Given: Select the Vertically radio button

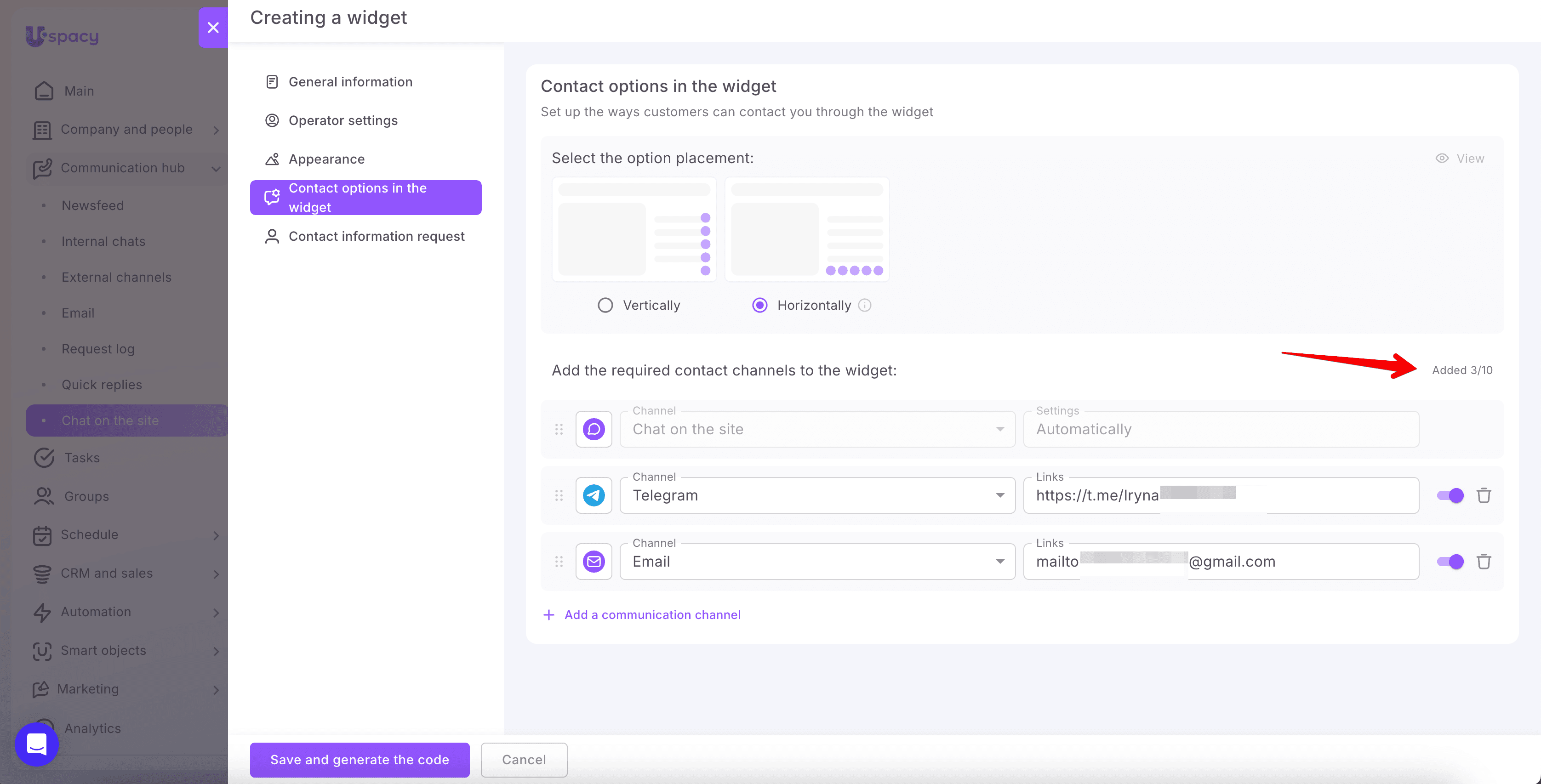Looking at the screenshot, I should coord(605,306).
